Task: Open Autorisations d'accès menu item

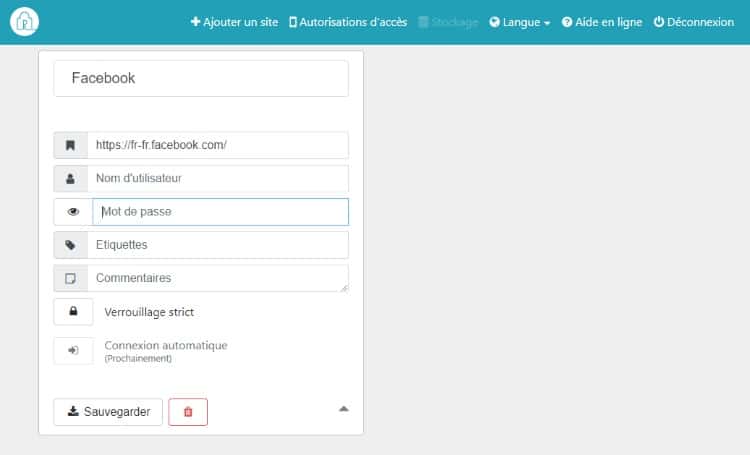Action: 348,22
